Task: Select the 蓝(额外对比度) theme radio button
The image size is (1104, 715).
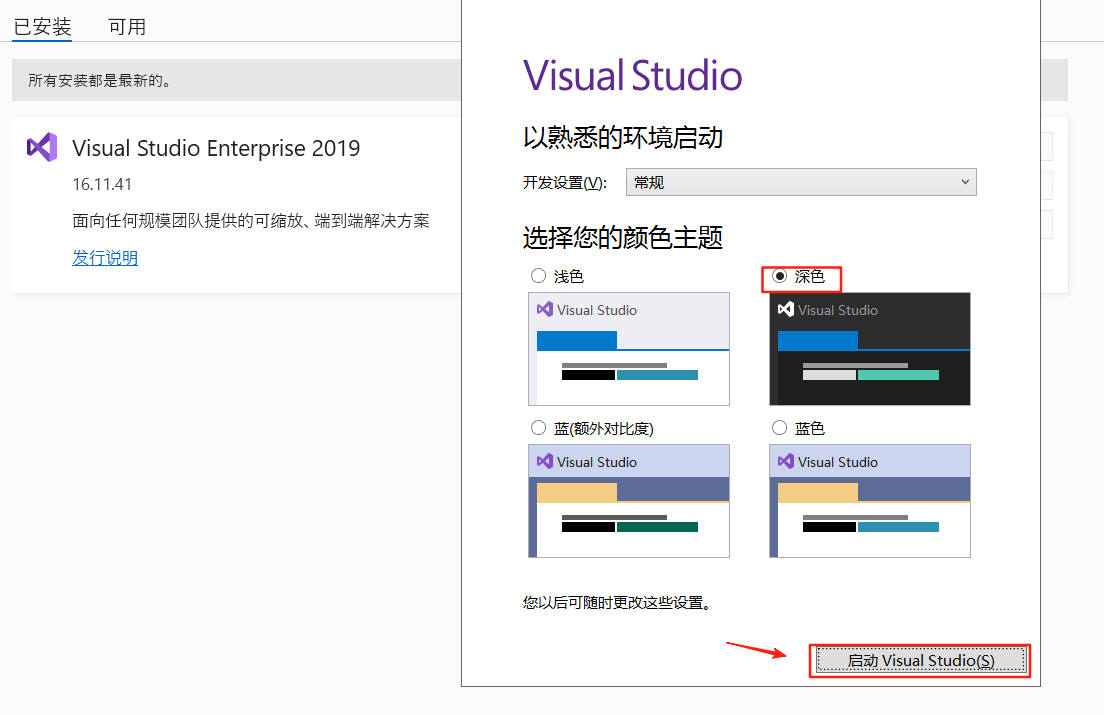Action: (x=539, y=428)
